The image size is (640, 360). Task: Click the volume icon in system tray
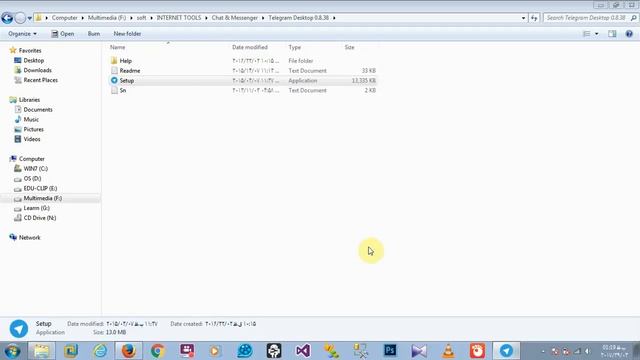pos(588,351)
